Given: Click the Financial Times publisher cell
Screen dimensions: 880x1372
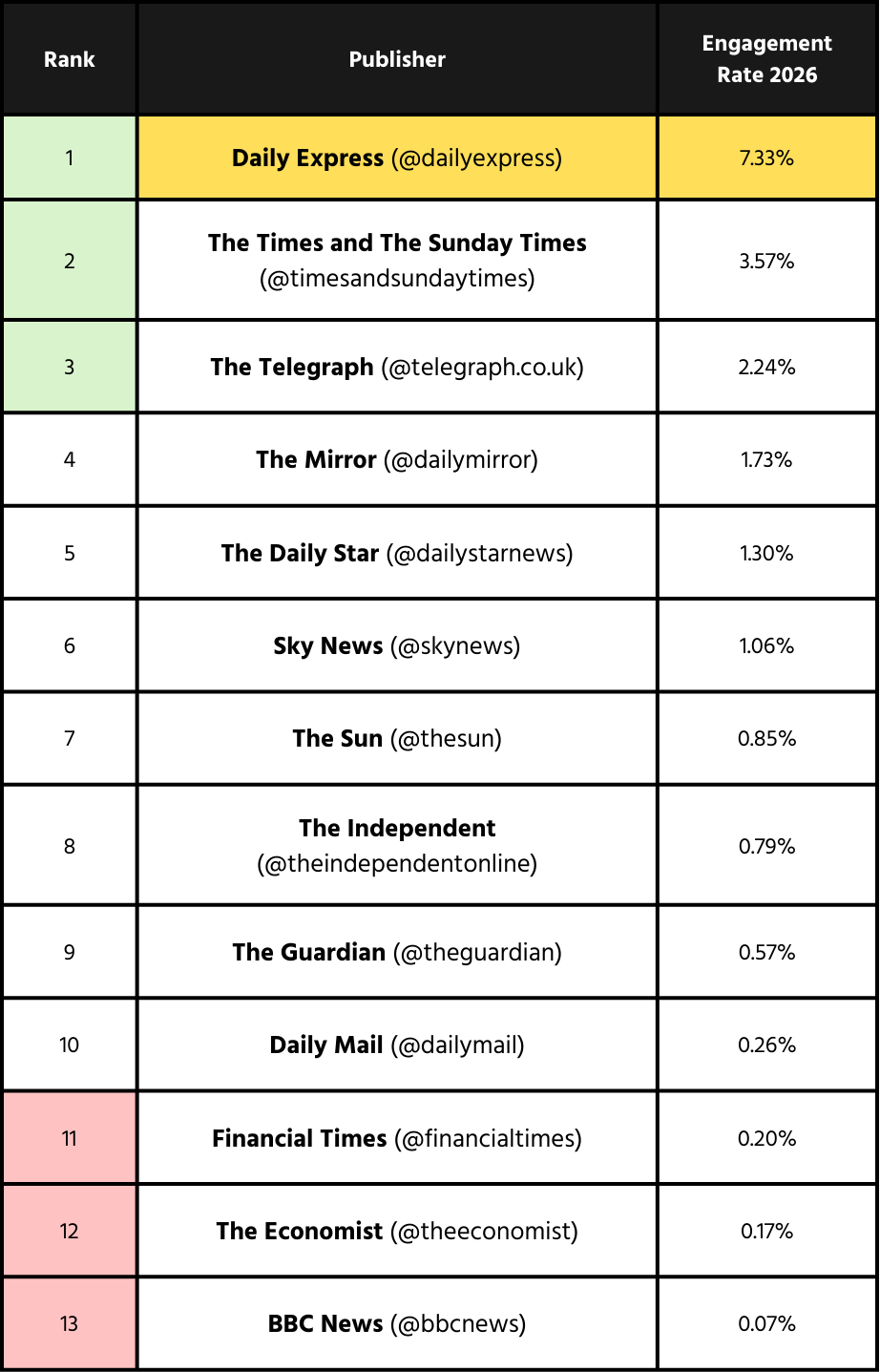Looking at the screenshot, I should pyautogui.click(x=397, y=1139).
